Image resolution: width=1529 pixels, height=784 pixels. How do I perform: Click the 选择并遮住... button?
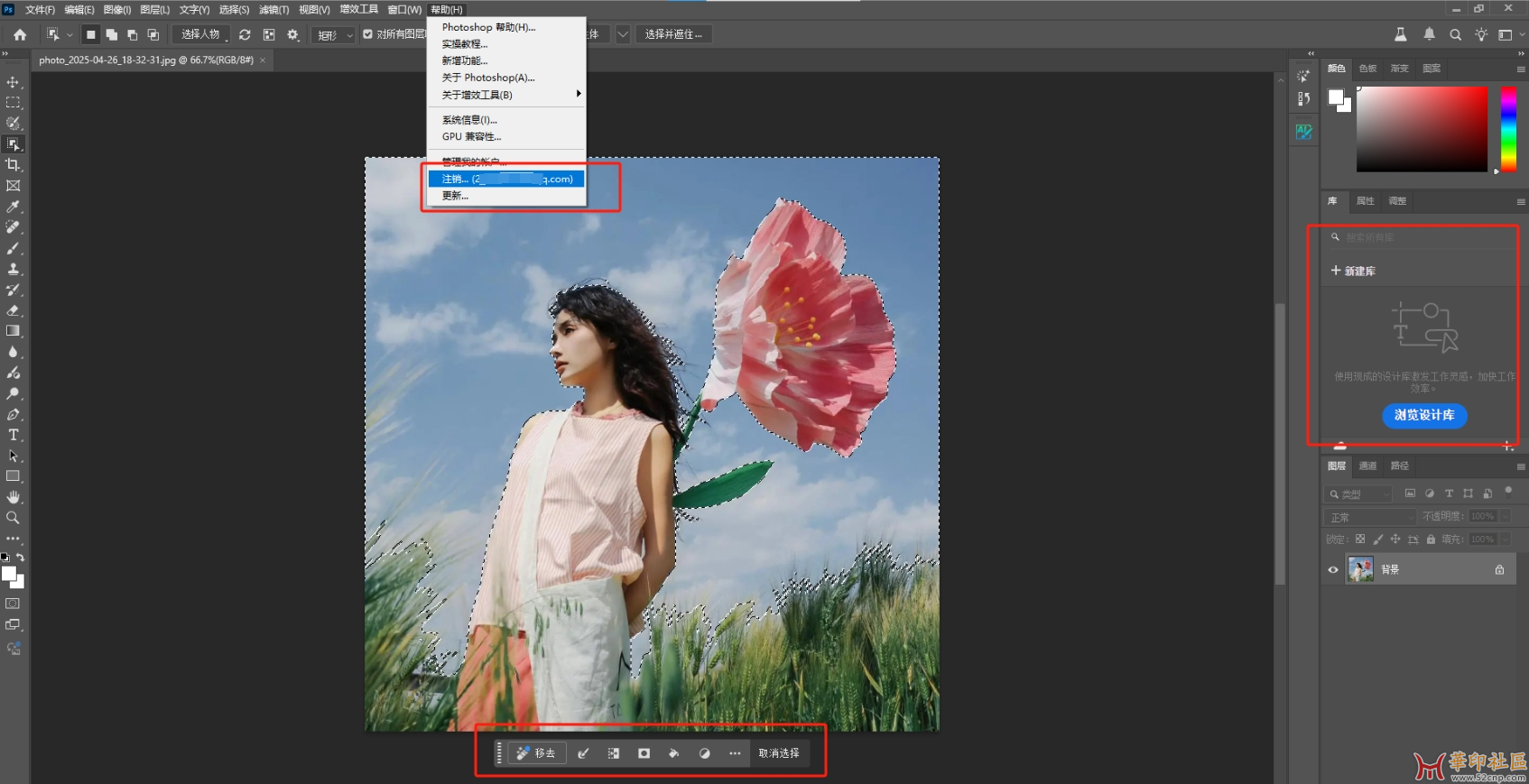tap(673, 34)
